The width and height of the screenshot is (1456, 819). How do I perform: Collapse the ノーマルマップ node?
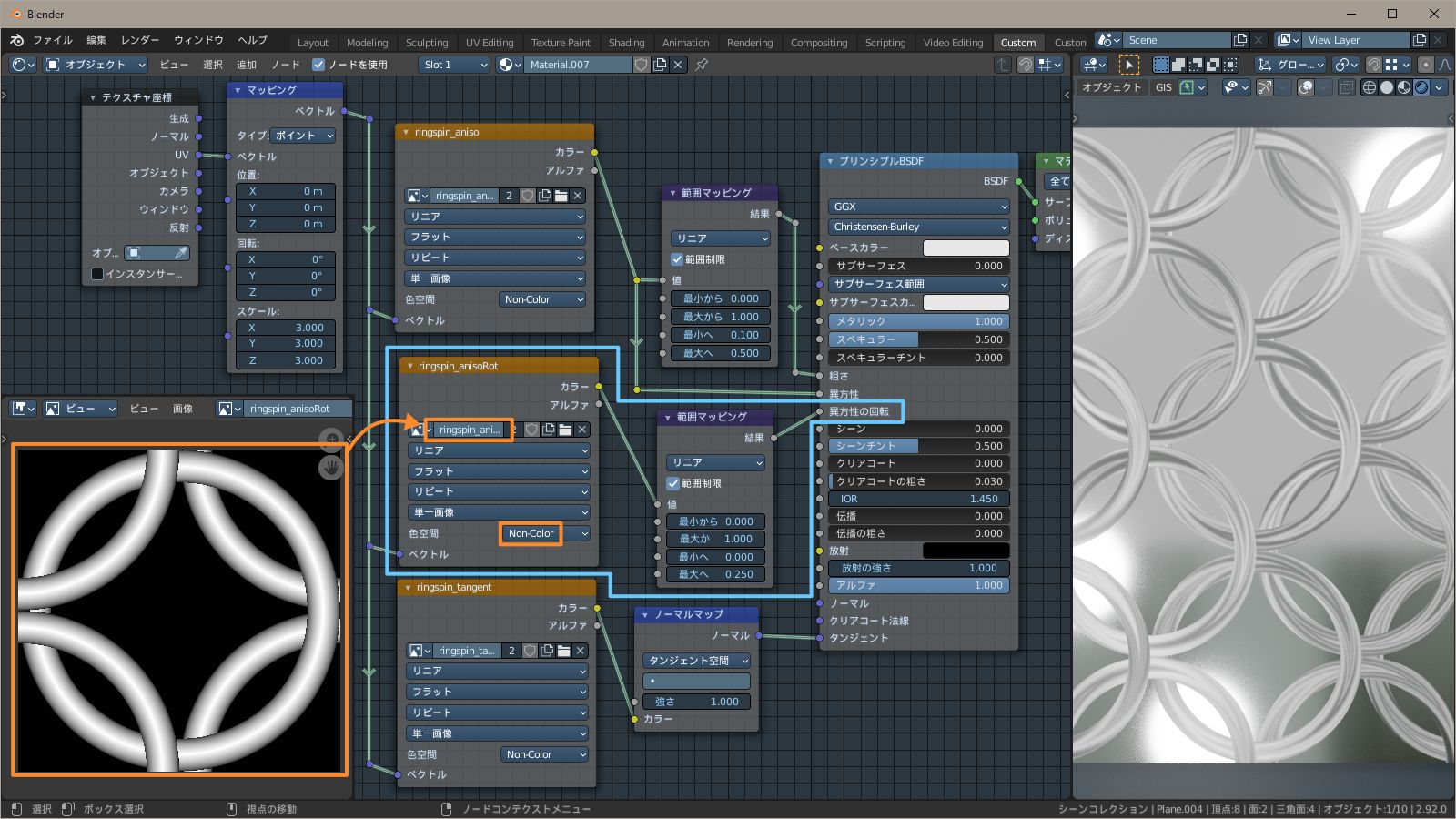click(x=645, y=614)
